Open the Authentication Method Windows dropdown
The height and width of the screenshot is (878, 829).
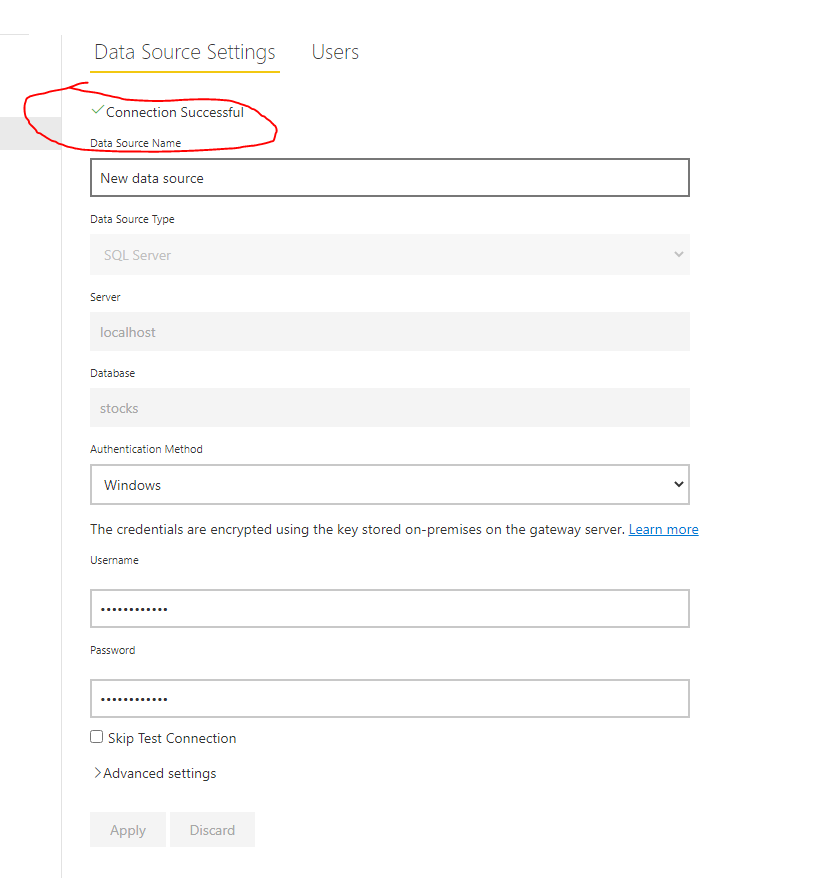point(390,484)
